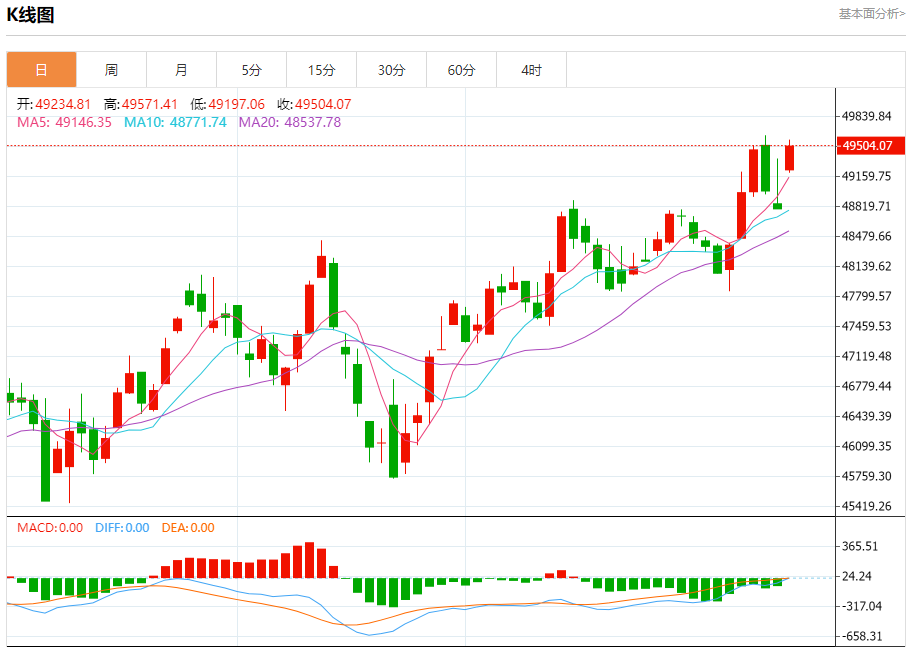Click the latest red candlestick
Viewport: 911px width, 647px height.
[789, 158]
